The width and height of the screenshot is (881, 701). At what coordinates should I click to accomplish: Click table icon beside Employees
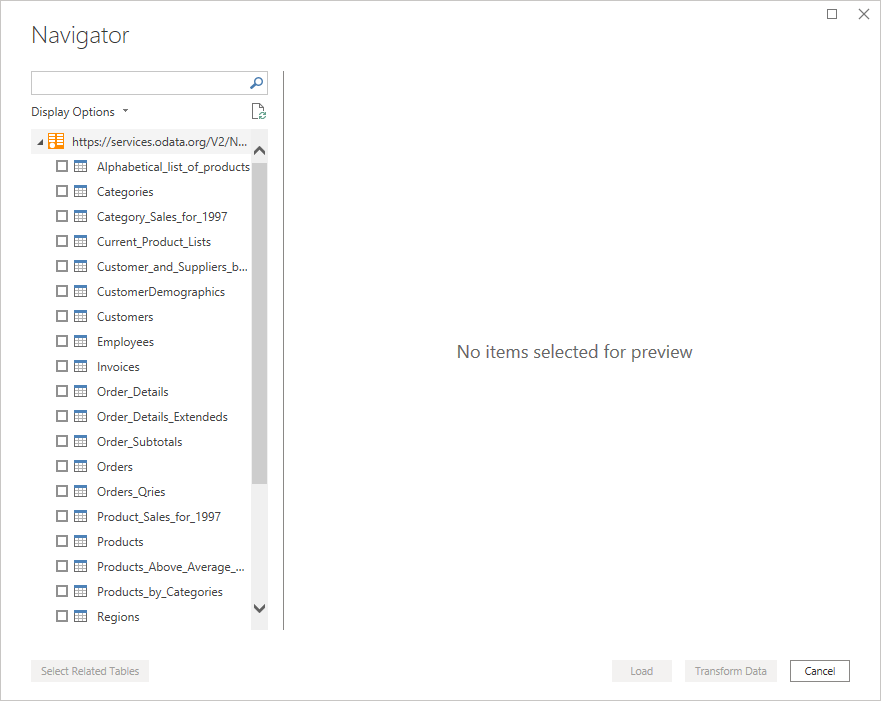(x=81, y=342)
